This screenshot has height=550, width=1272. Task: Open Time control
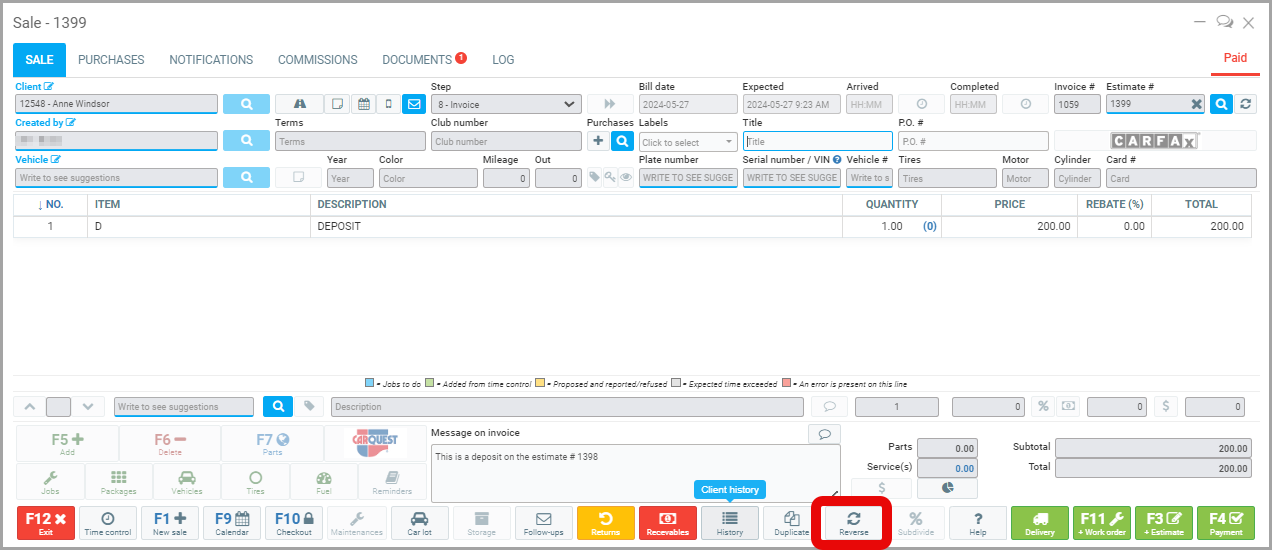(x=107, y=523)
